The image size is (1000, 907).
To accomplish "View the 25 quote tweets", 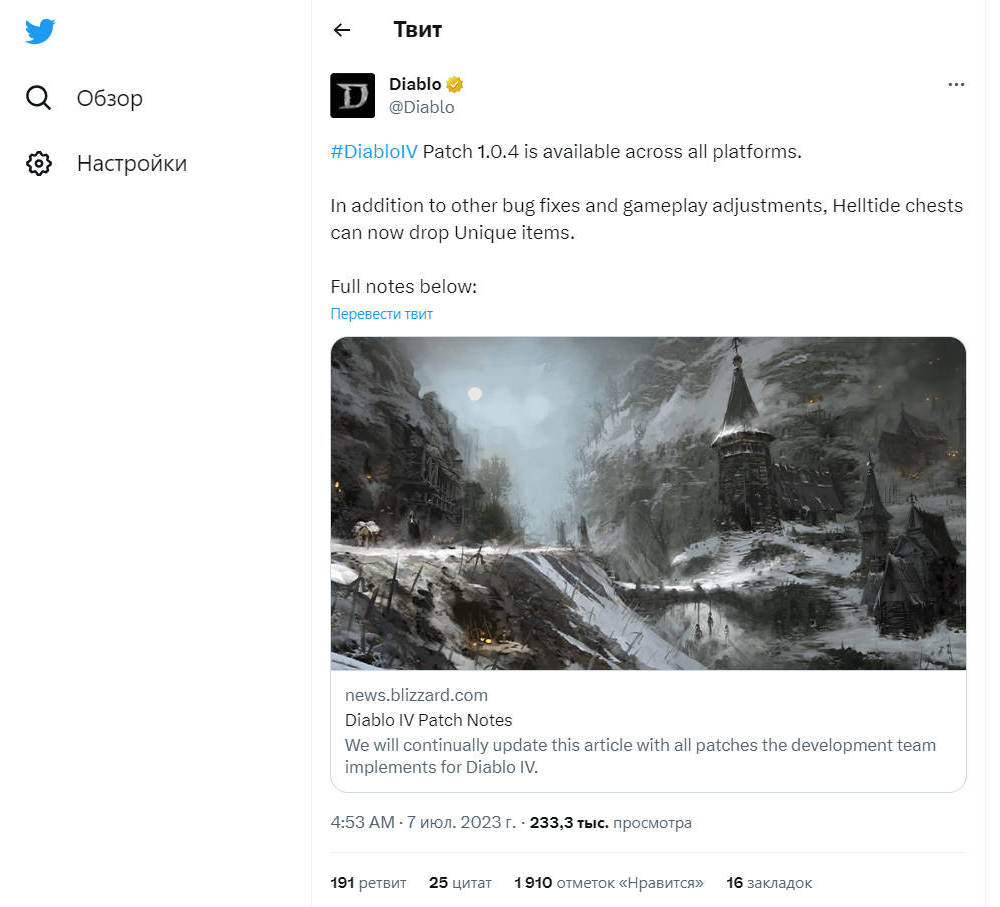I will point(460,882).
